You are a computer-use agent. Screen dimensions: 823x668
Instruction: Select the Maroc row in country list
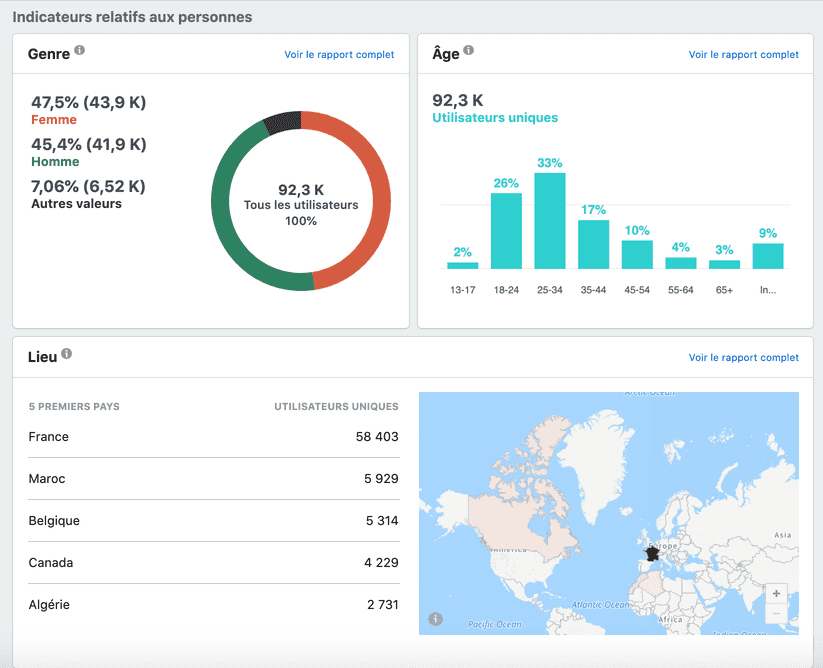(213, 479)
